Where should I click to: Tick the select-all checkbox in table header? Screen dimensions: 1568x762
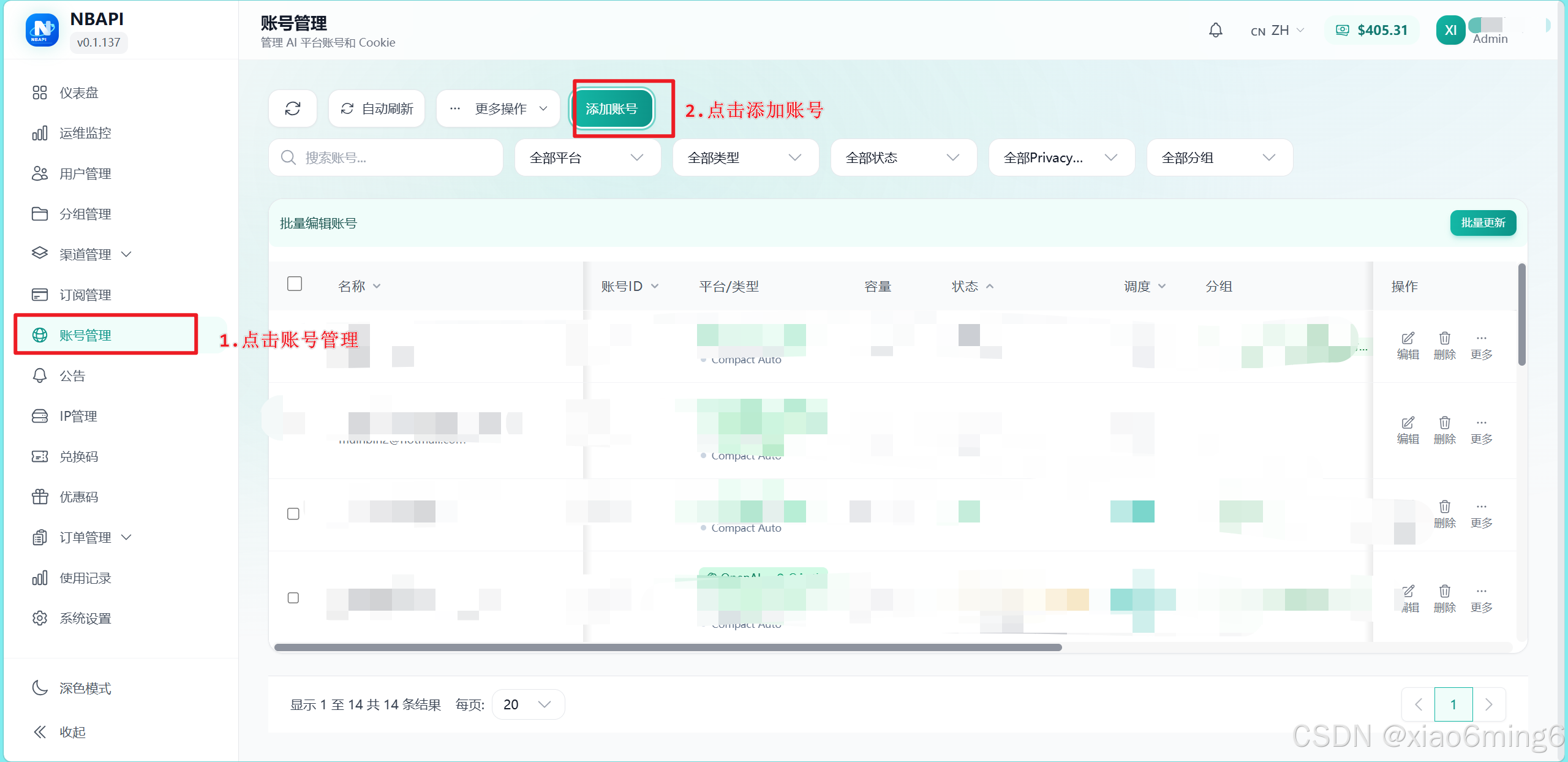pos(295,284)
